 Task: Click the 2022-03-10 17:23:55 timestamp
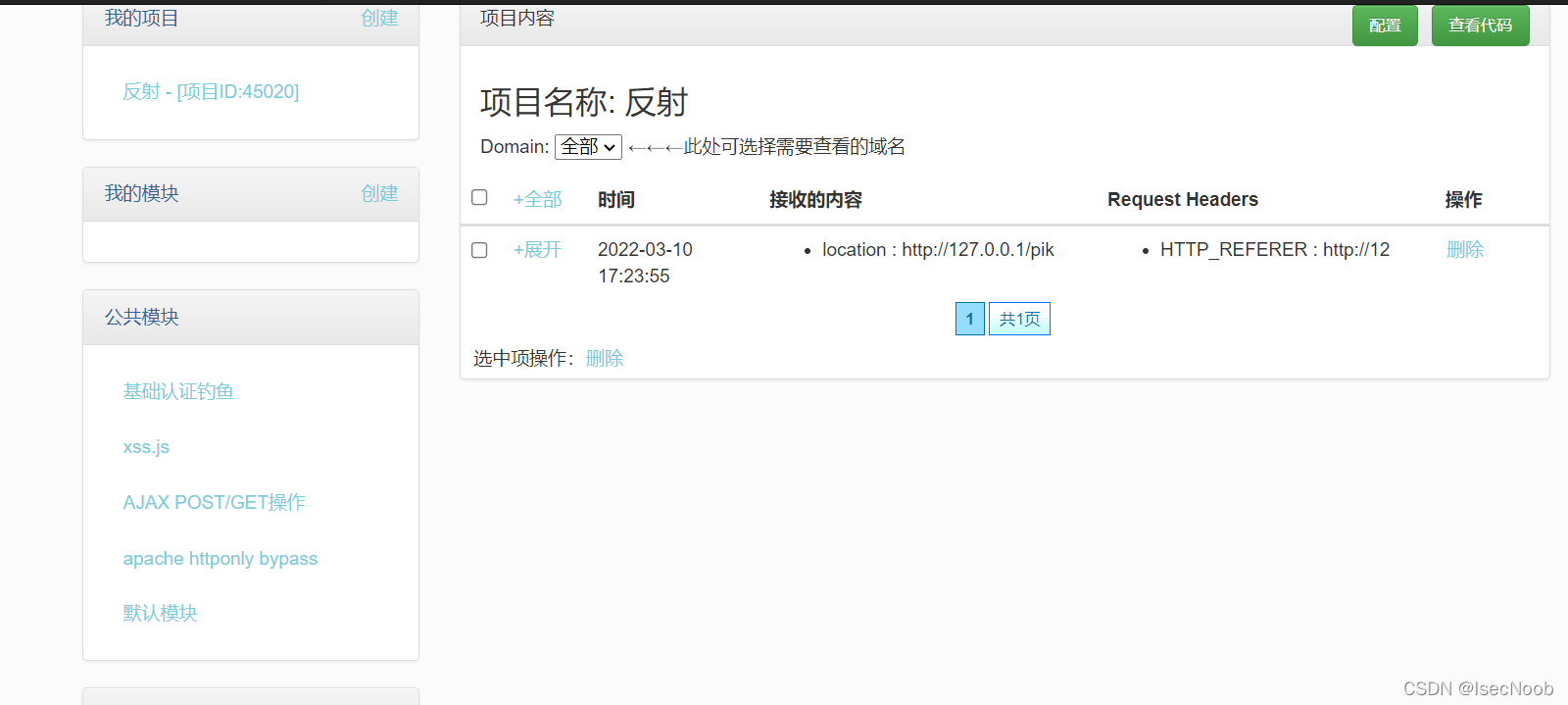tap(645, 263)
